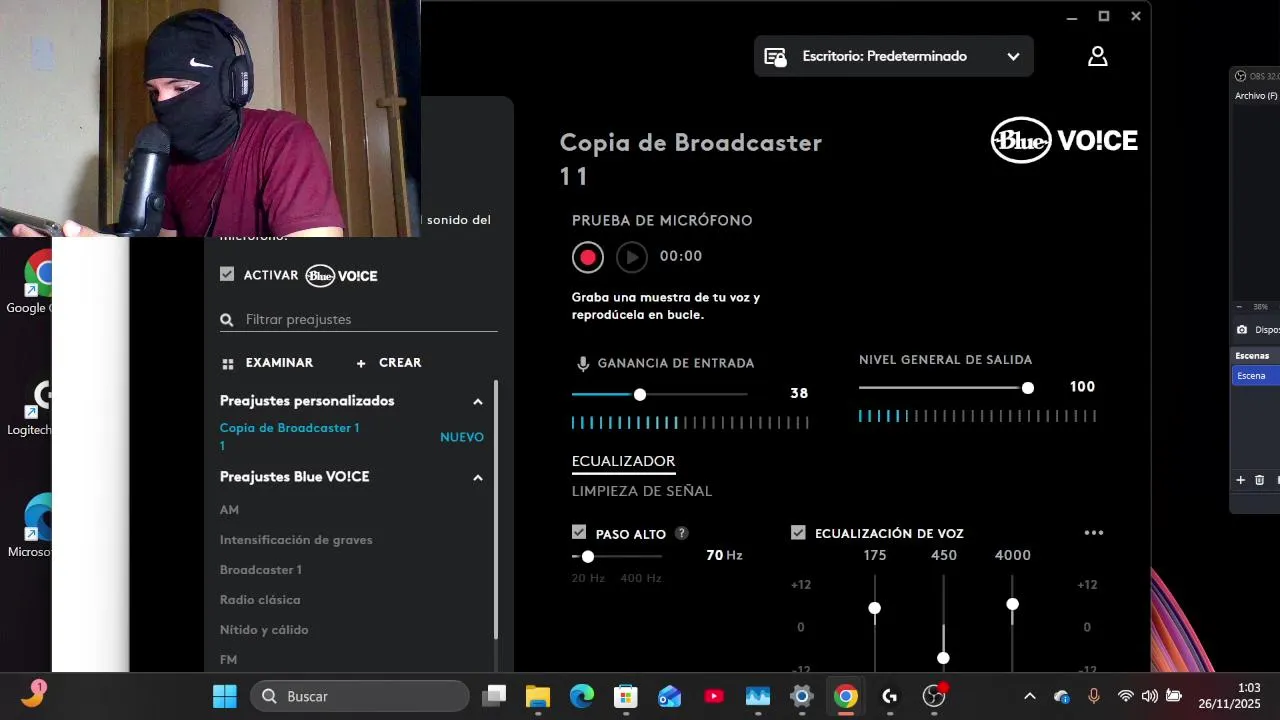
Task: Switch to the Ecualizador tab
Action: [x=623, y=461]
